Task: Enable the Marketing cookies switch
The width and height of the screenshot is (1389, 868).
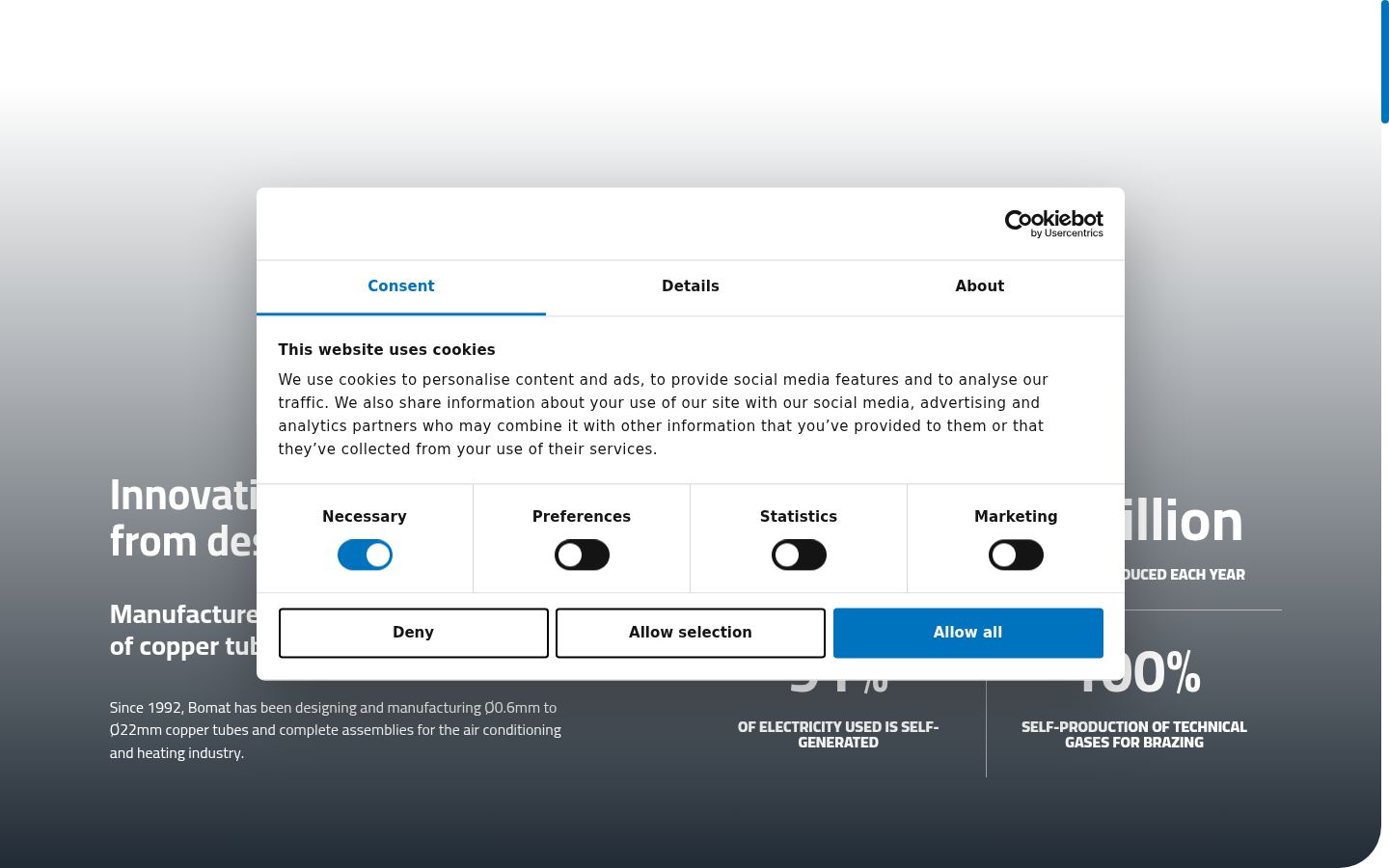Action: click(1016, 556)
